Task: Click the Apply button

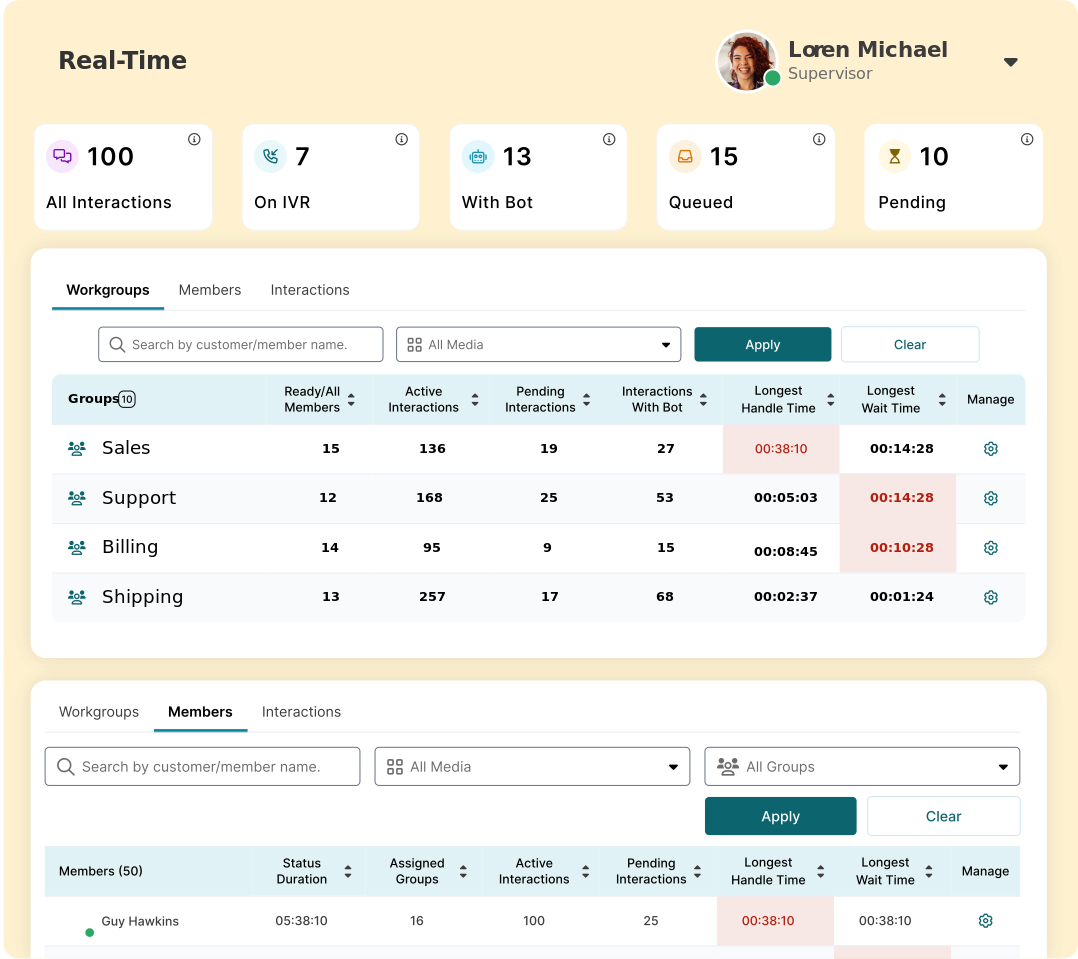Action: [x=762, y=343]
